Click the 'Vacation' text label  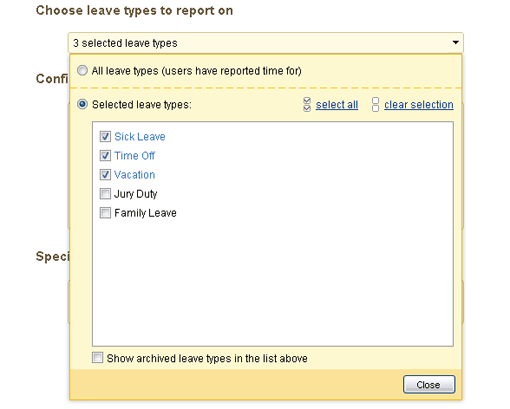pyautogui.click(x=134, y=175)
